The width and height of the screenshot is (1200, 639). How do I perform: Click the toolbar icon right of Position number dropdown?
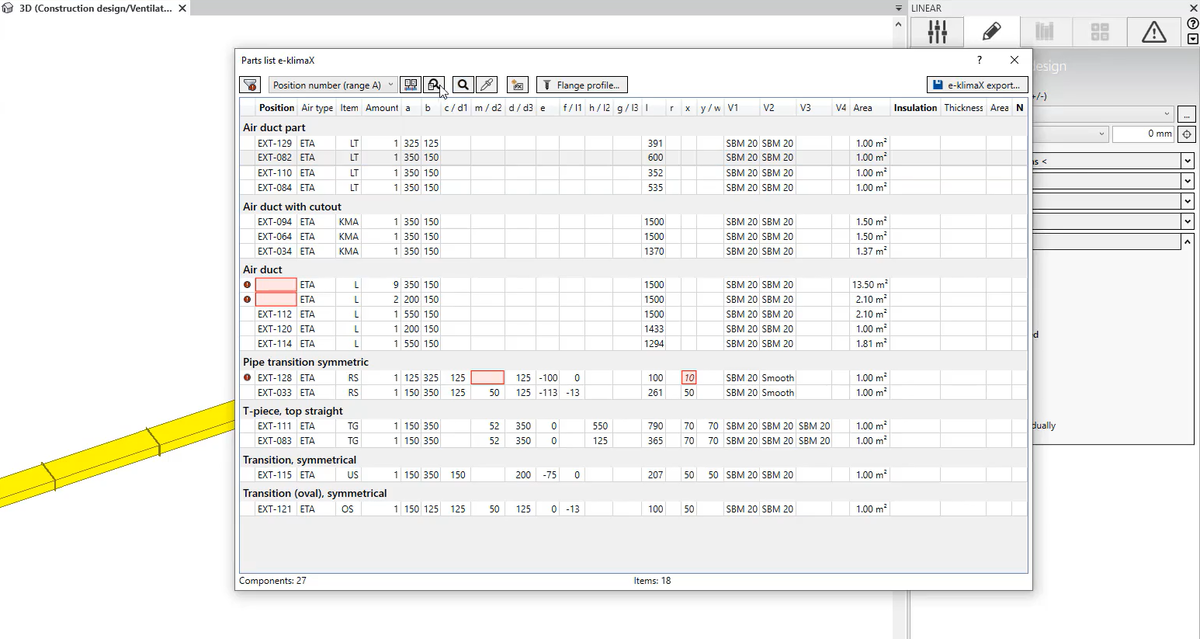point(411,85)
